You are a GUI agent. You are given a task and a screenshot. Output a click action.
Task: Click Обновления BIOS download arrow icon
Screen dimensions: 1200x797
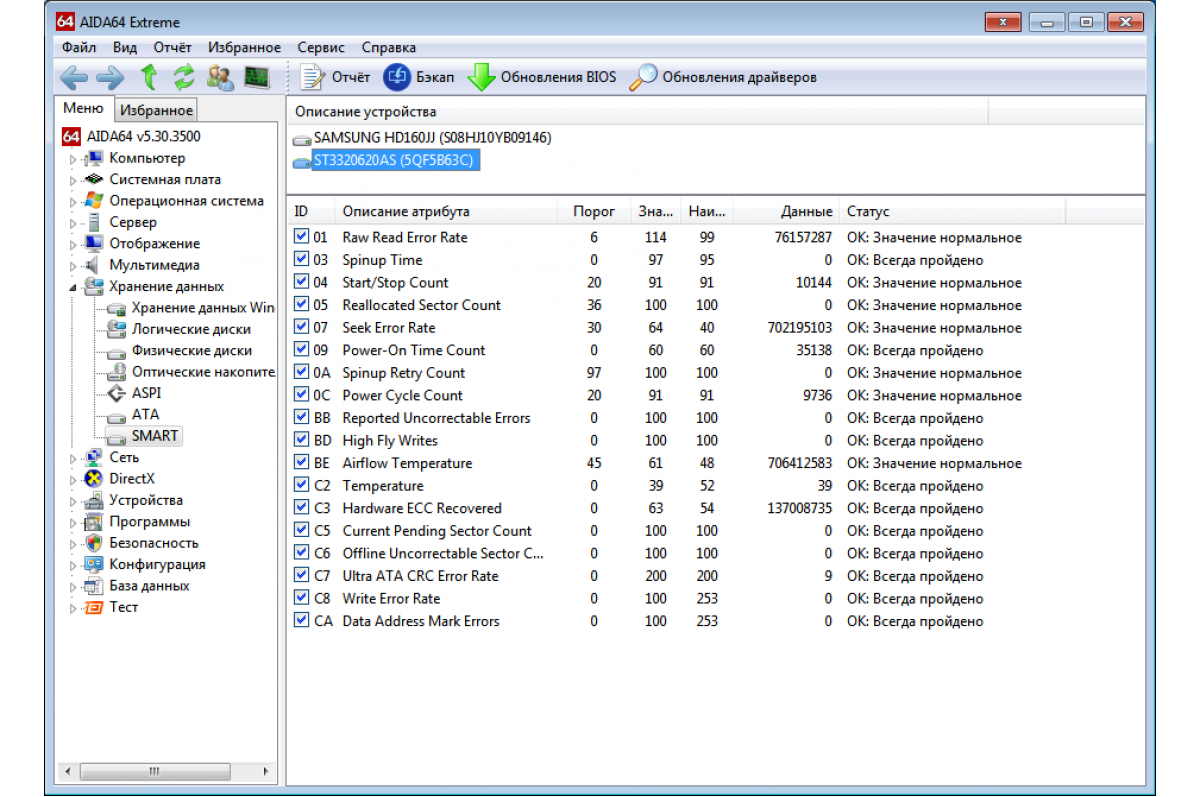(x=482, y=77)
